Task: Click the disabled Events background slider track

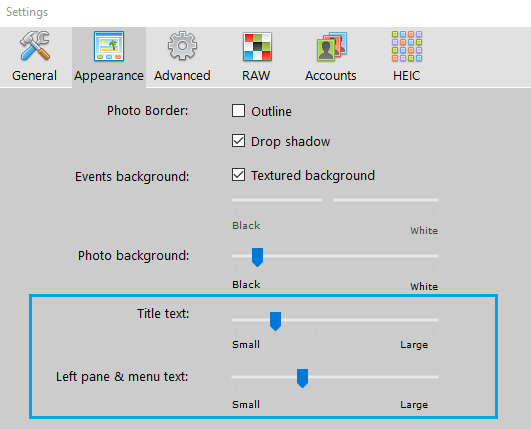Action: coord(335,200)
